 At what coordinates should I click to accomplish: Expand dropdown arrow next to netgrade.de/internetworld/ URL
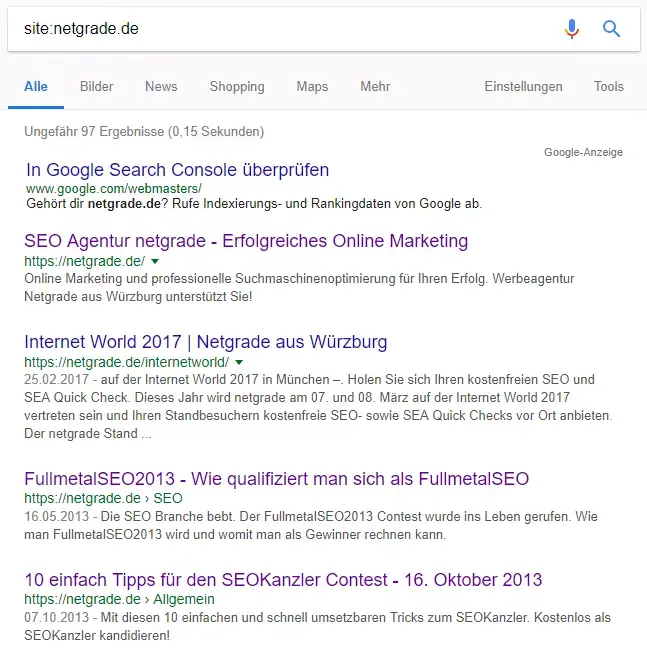click(x=239, y=361)
